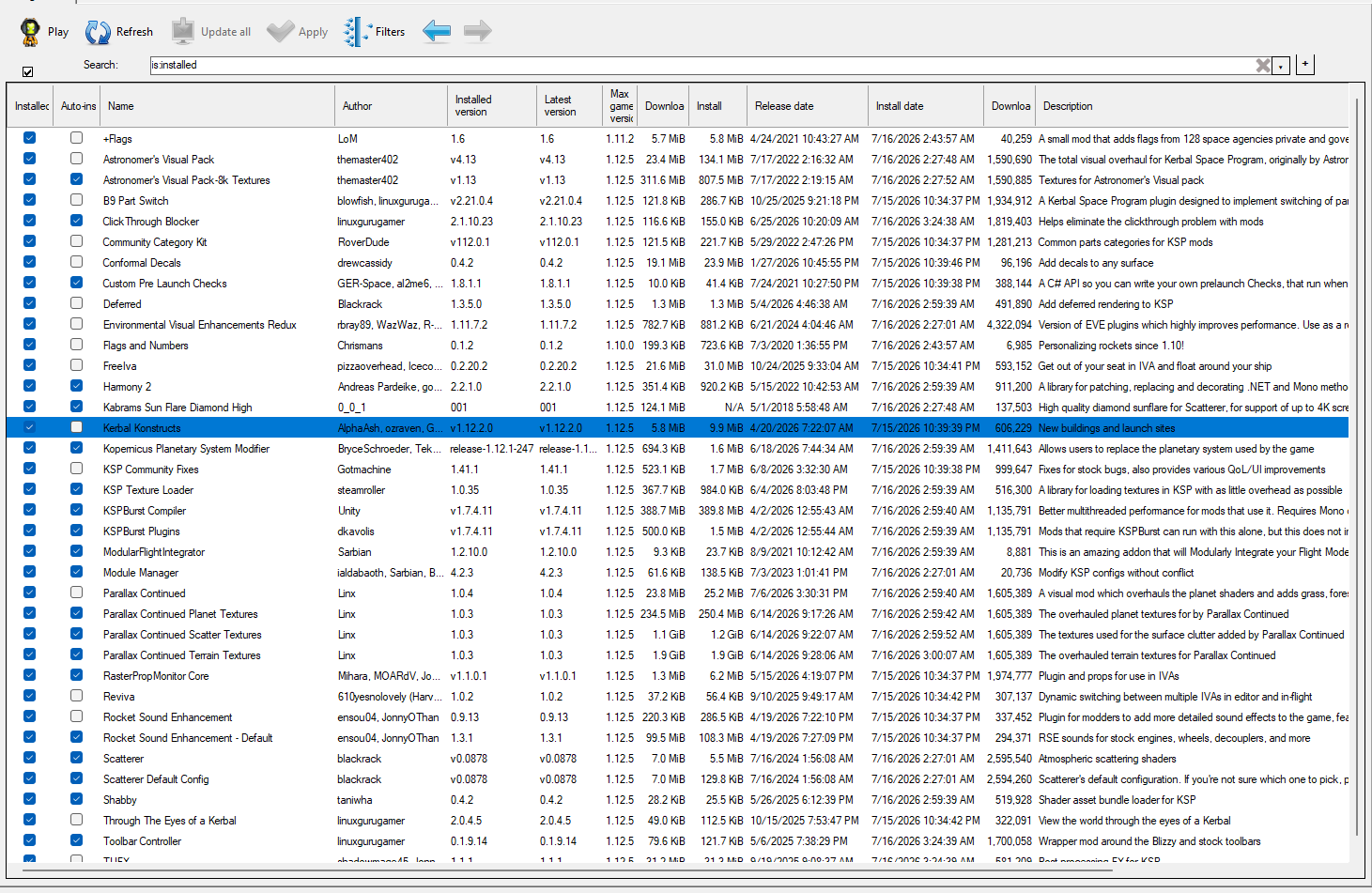Sort by the Author column header
The height and width of the screenshot is (893, 1372).
click(x=391, y=106)
